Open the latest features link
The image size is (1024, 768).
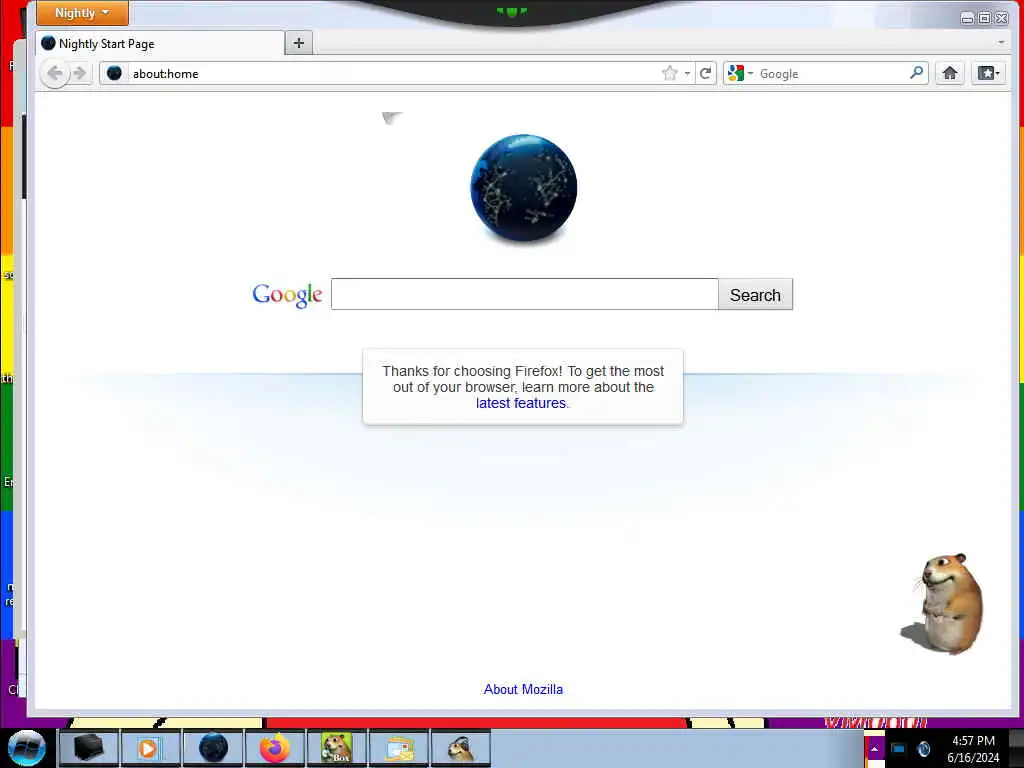521,404
